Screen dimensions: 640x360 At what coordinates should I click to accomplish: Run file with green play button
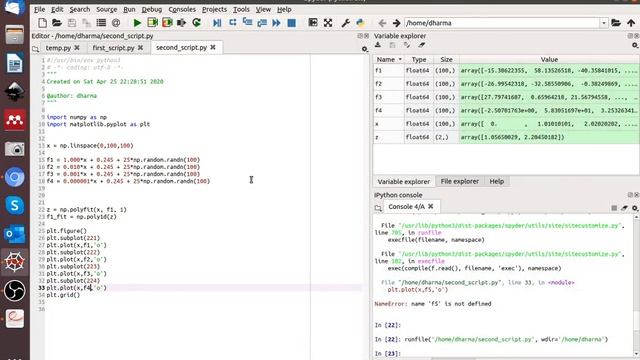point(138,23)
